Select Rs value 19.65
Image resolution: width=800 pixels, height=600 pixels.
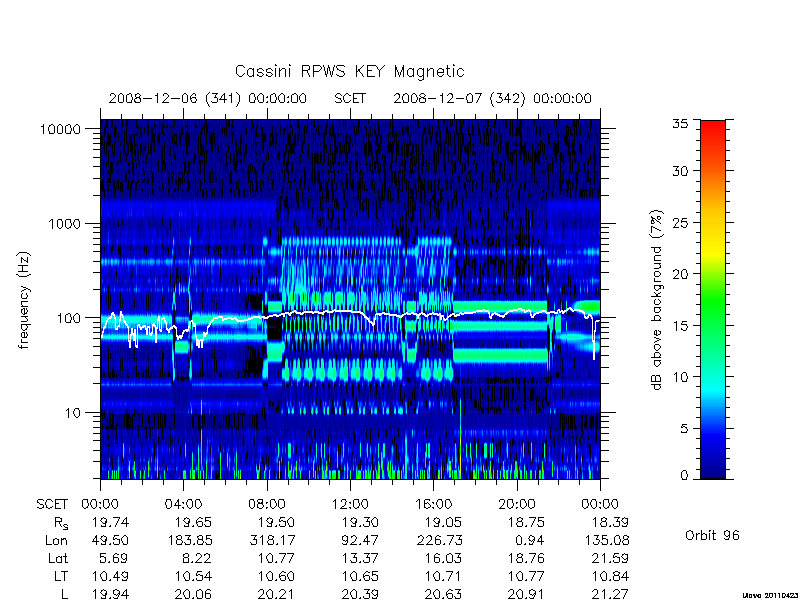pos(193,522)
